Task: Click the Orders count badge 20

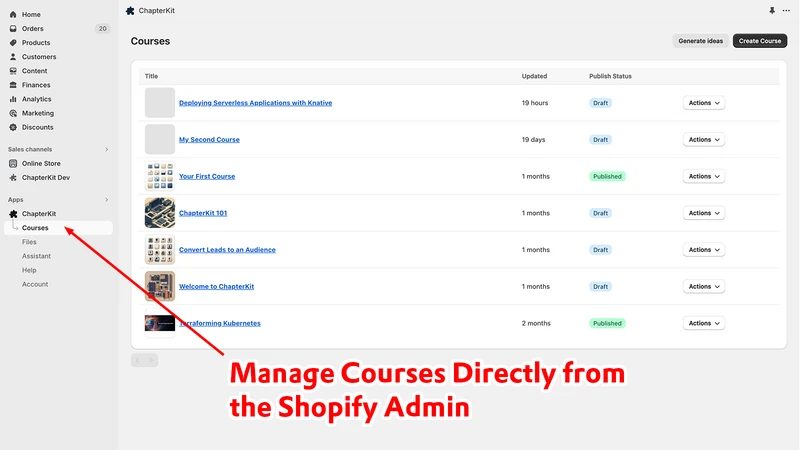Action: click(x=103, y=29)
